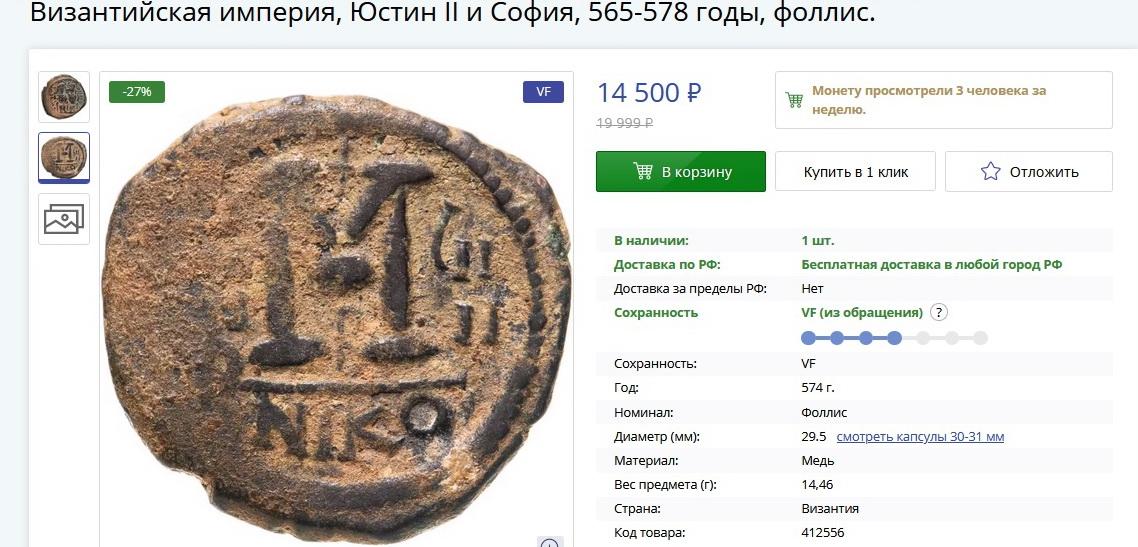Click the green Сохранность label
Screen dimensions: 1138x547
pyautogui.click(x=656, y=313)
